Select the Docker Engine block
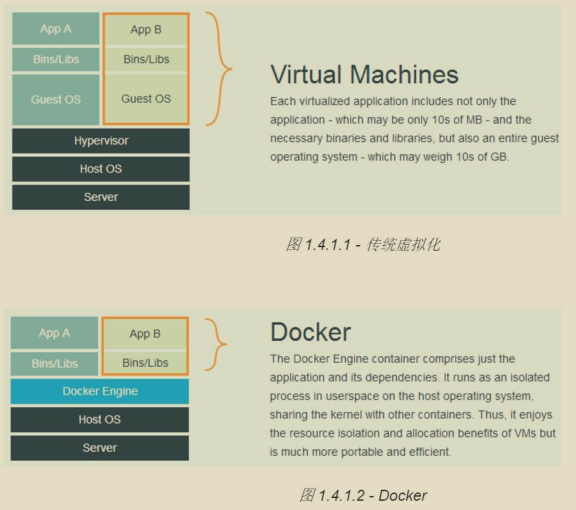Viewport: 576px width, 510px height. pos(100,391)
